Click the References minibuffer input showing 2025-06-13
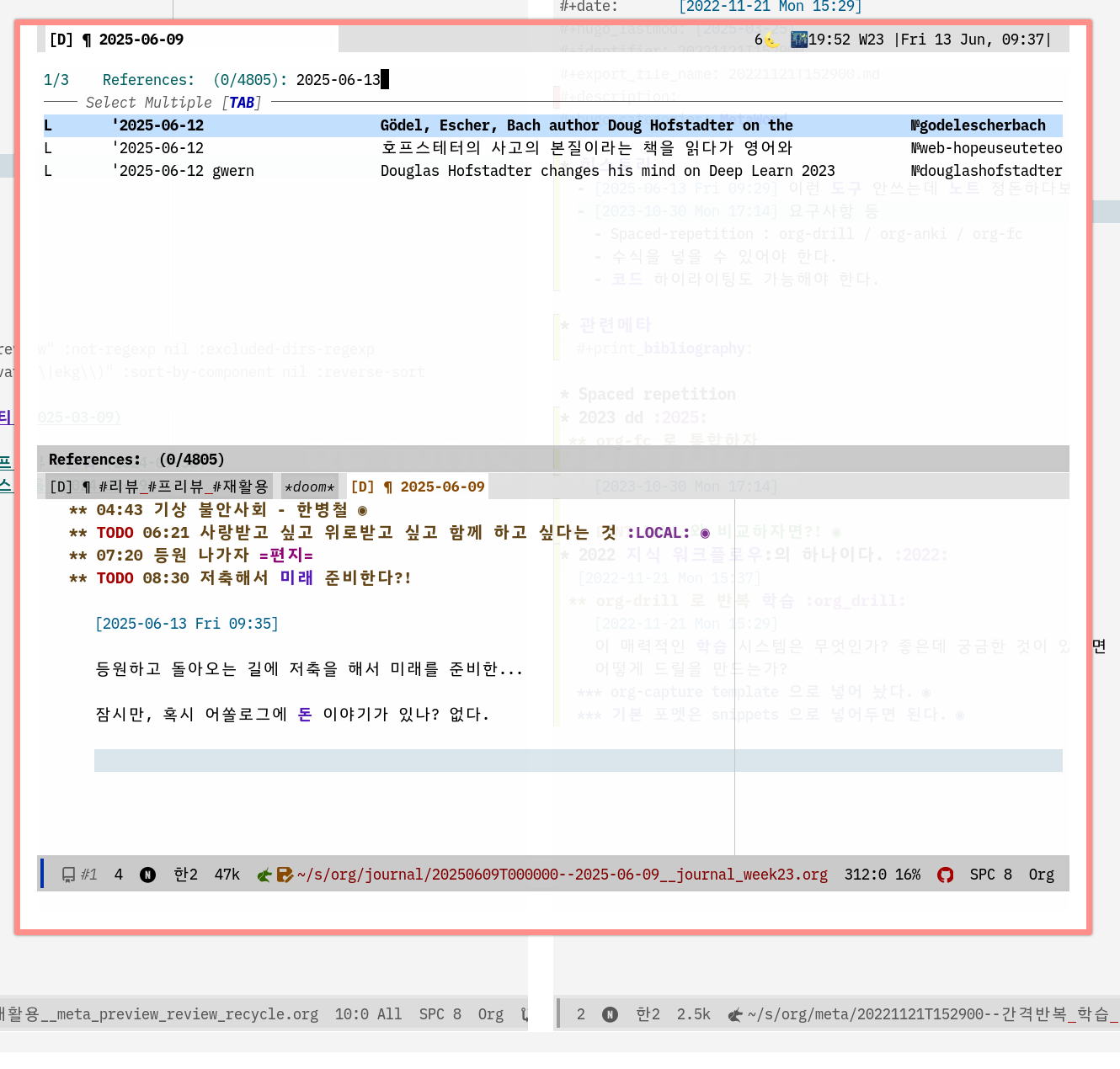 (339, 80)
